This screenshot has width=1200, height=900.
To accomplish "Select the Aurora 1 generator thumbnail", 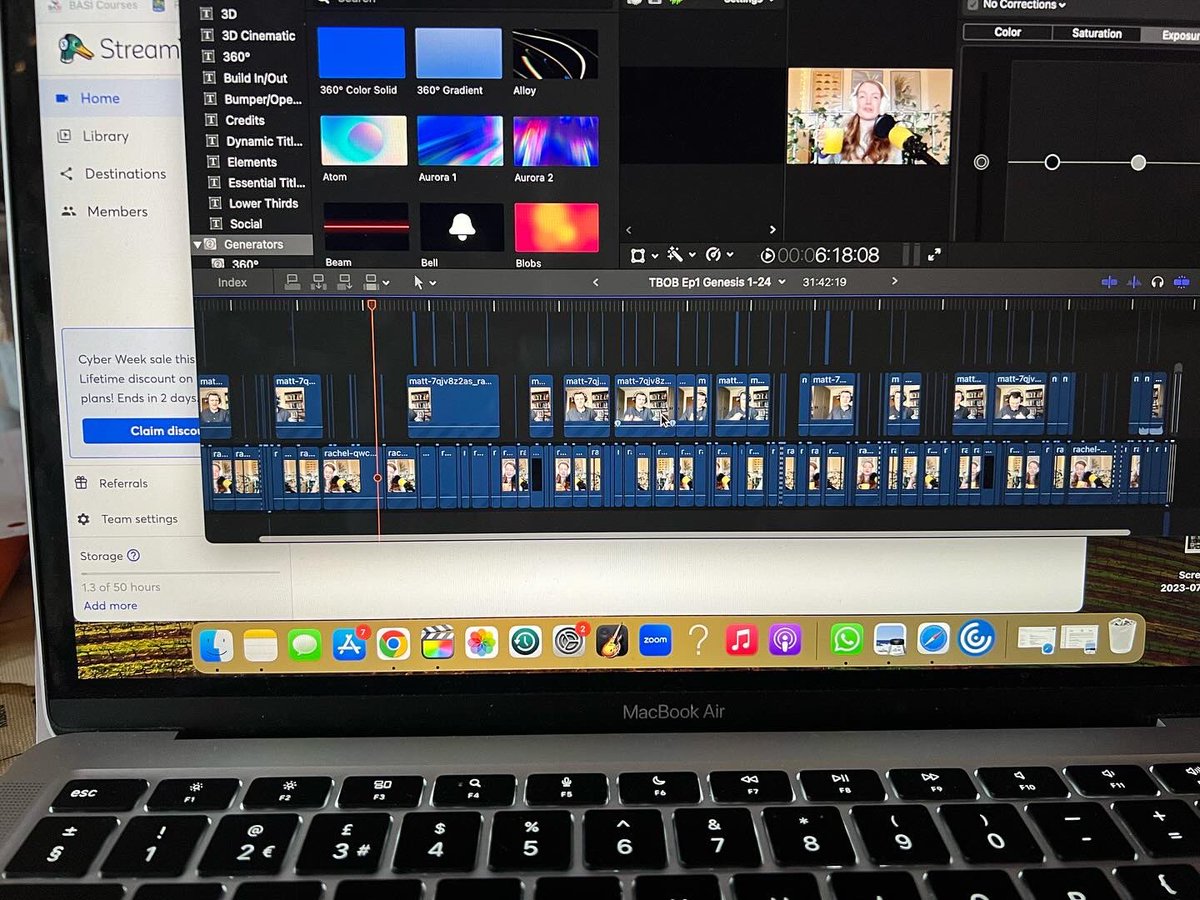I will (459, 140).
